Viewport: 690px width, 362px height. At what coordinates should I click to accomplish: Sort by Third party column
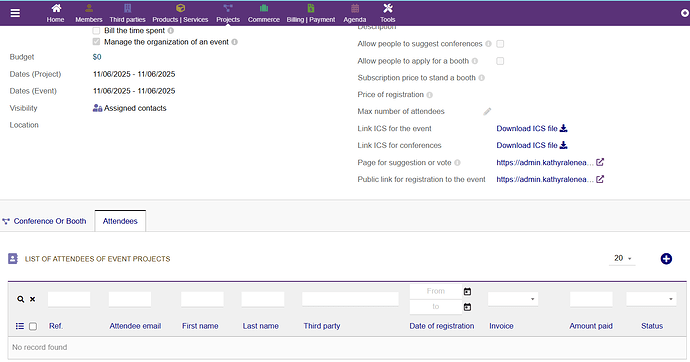pos(322,326)
